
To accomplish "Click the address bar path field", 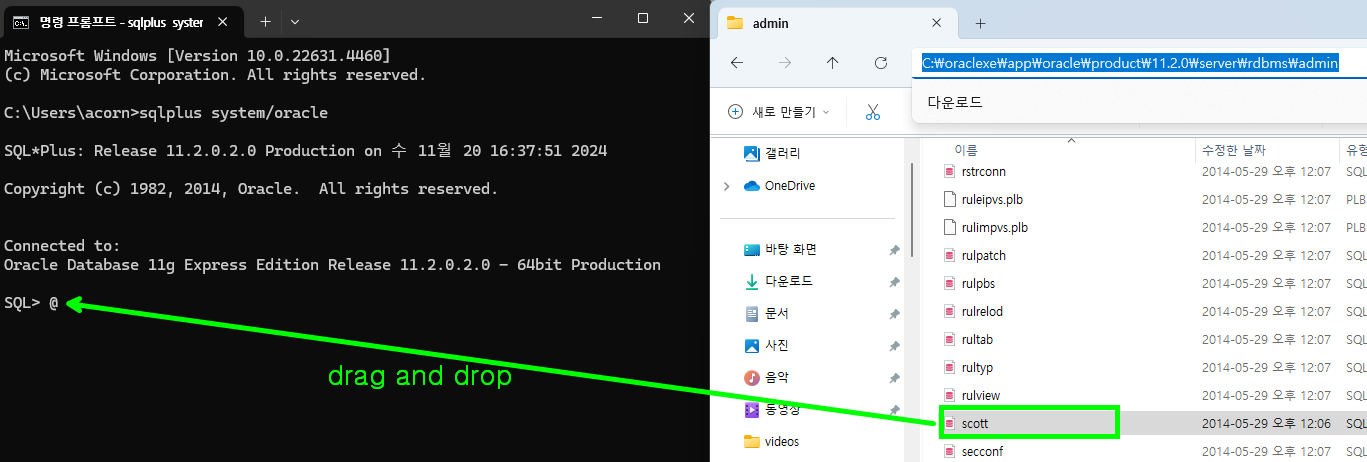I will point(1139,63).
